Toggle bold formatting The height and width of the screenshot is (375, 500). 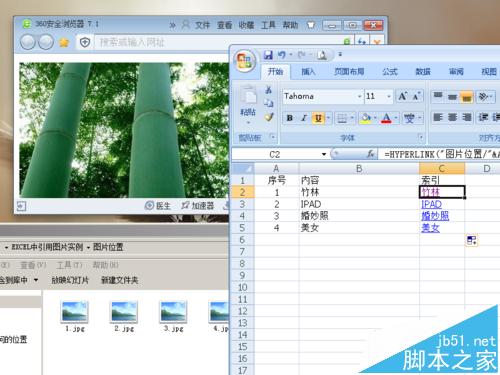[x=290, y=118]
